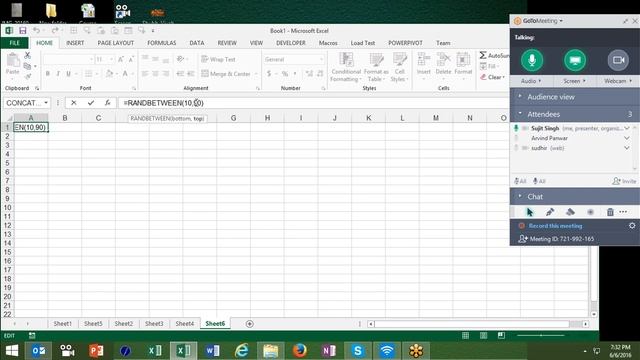This screenshot has height=360, width=640.
Task: Save the workbook with the floppy disk icon
Action: [22, 31]
